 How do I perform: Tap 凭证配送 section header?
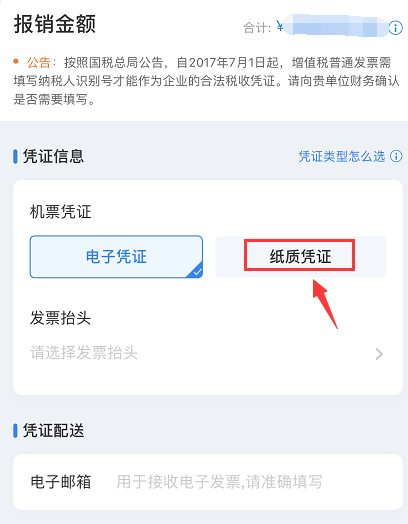pos(53,430)
